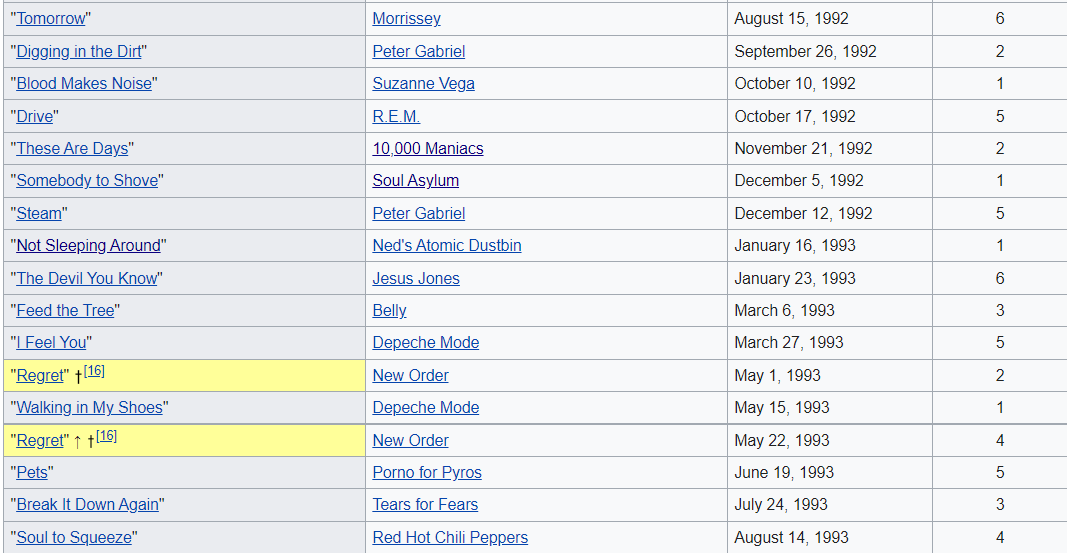Select the date "March 6, 1993"

(785, 310)
